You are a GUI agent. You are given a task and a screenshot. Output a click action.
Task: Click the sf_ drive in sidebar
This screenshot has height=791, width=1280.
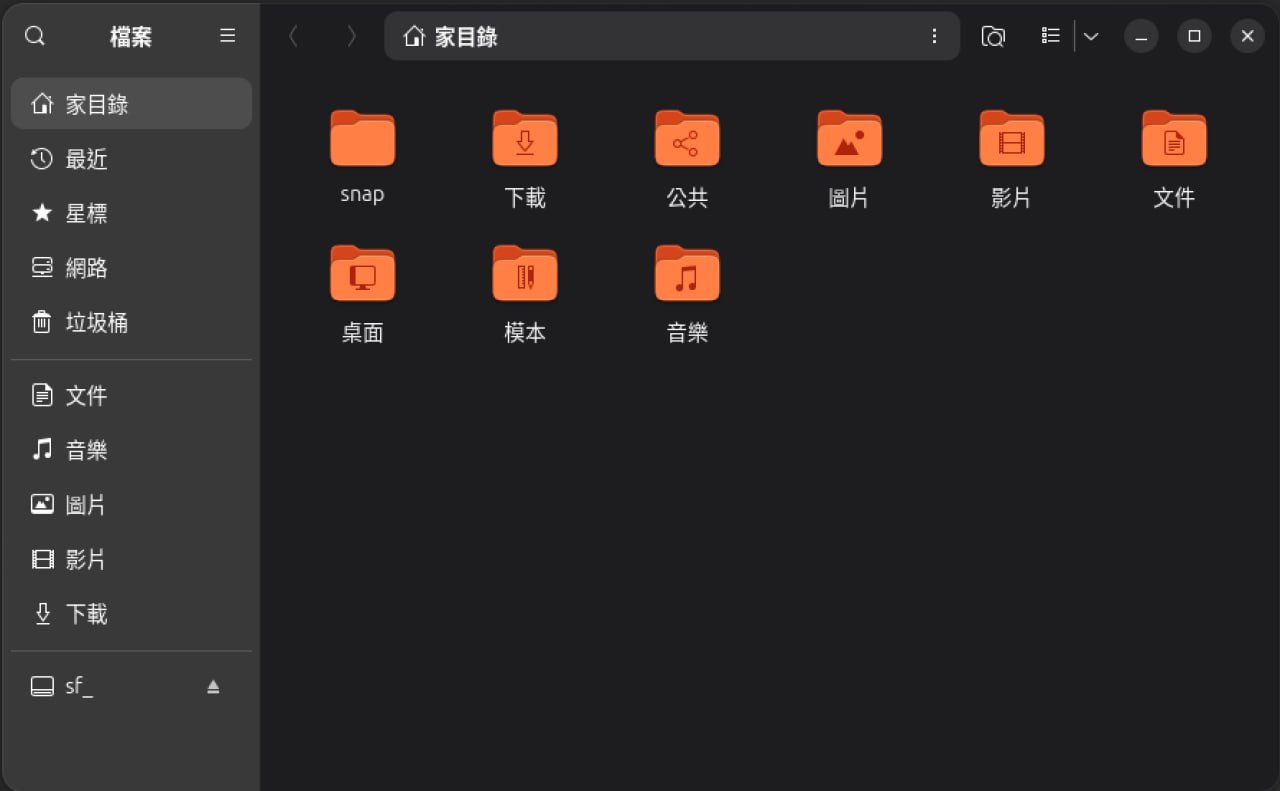(80, 686)
